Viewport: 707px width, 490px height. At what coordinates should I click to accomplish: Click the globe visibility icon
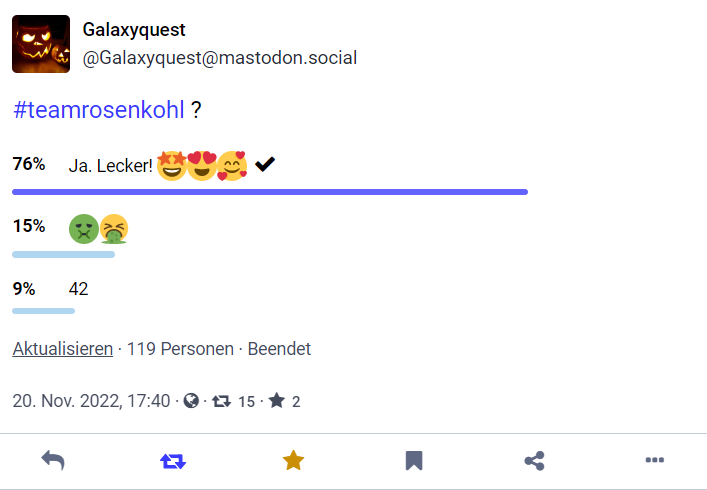pyautogui.click(x=191, y=401)
